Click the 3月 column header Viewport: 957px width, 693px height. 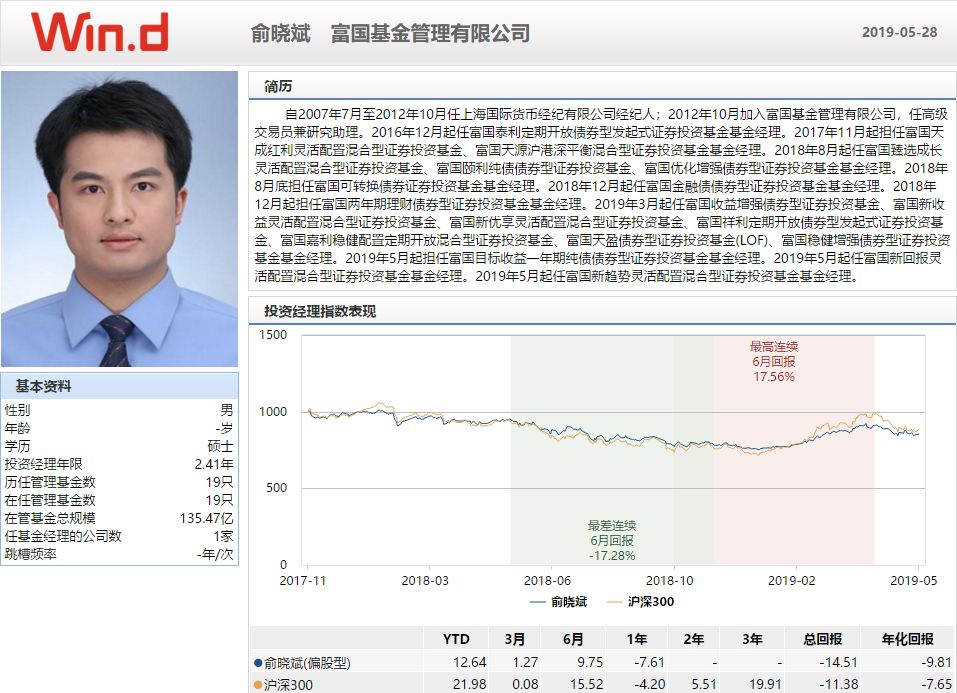515,639
